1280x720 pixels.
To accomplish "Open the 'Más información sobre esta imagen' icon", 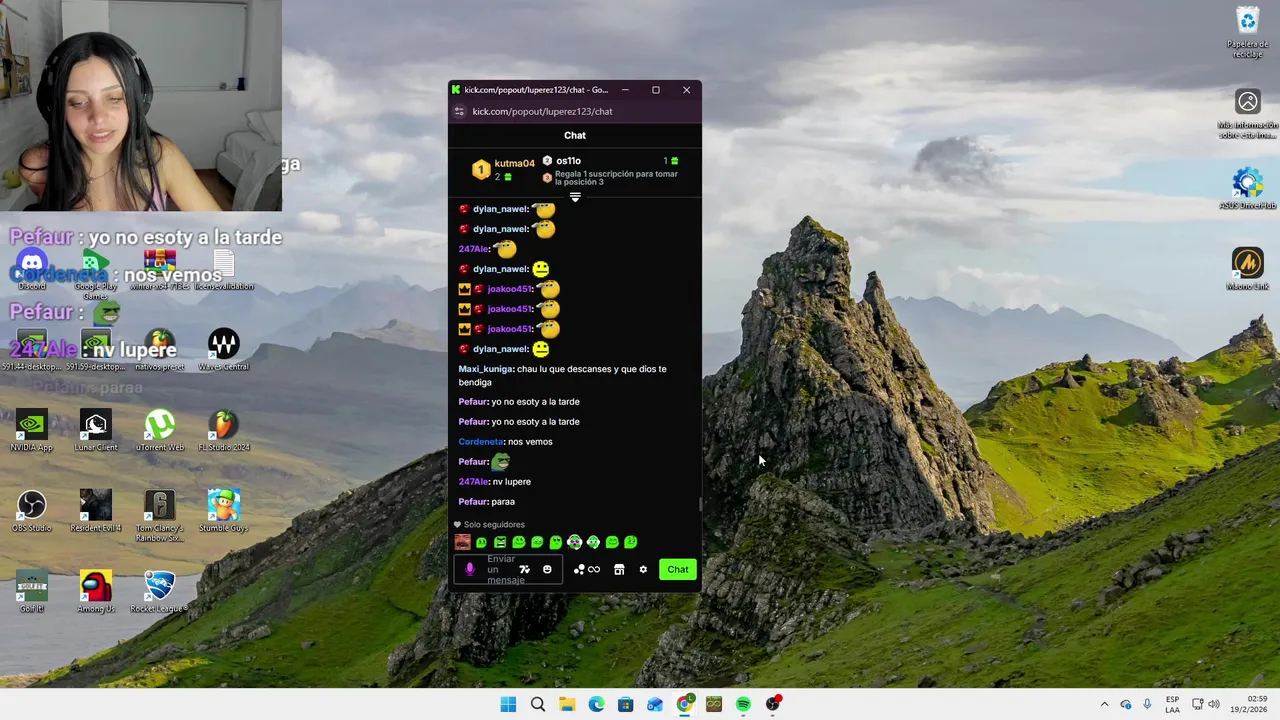I will click(x=1247, y=114).
